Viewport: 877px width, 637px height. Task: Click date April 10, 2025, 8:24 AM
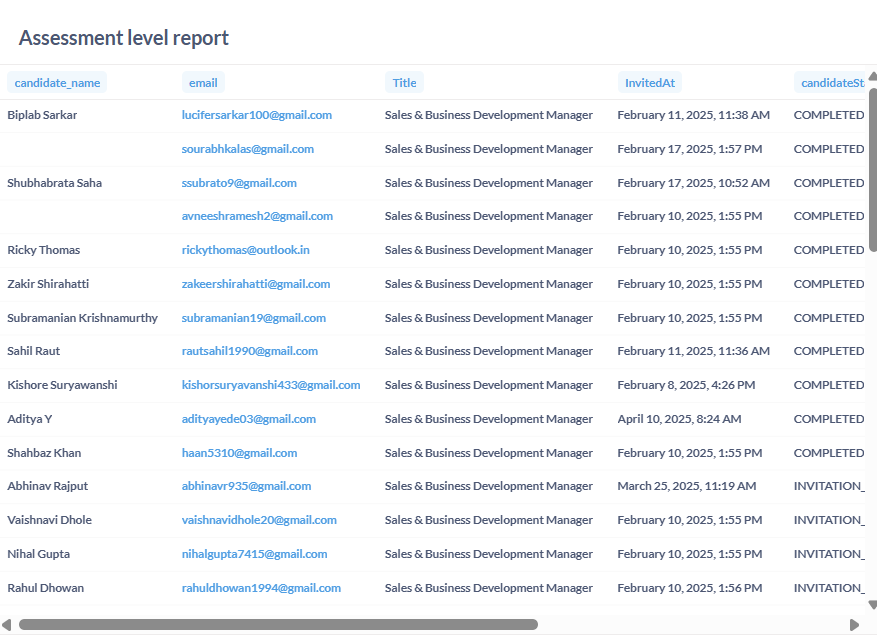click(680, 419)
